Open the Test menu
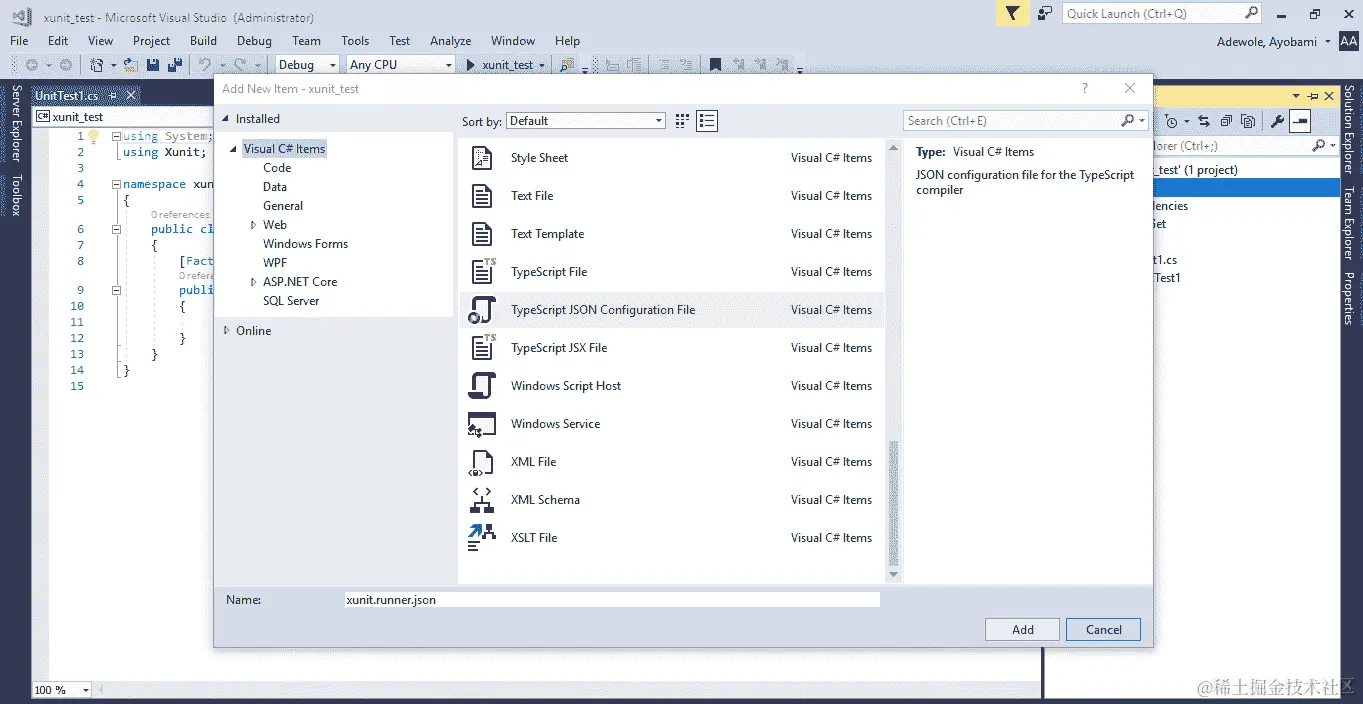Screen dimensions: 1363x704 [x=400, y=41]
